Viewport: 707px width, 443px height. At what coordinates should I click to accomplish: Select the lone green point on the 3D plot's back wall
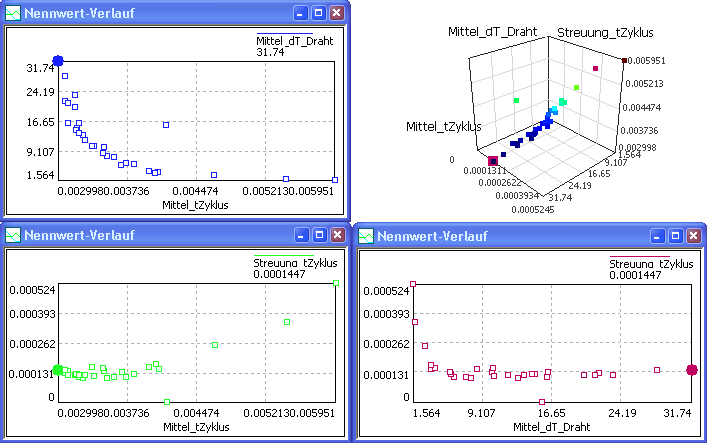click(x=516, y=101)
